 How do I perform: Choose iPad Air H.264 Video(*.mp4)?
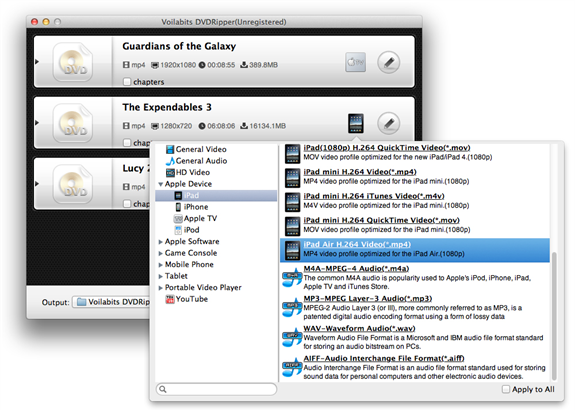(357, 245)
